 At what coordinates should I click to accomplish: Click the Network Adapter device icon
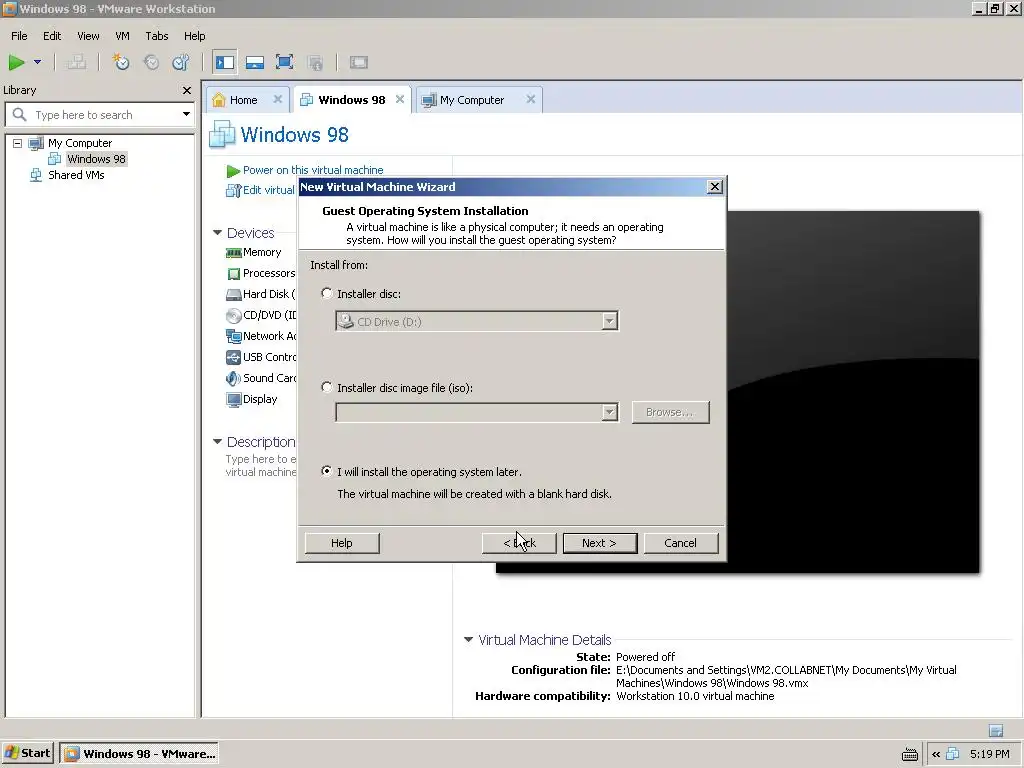point(234,336)
